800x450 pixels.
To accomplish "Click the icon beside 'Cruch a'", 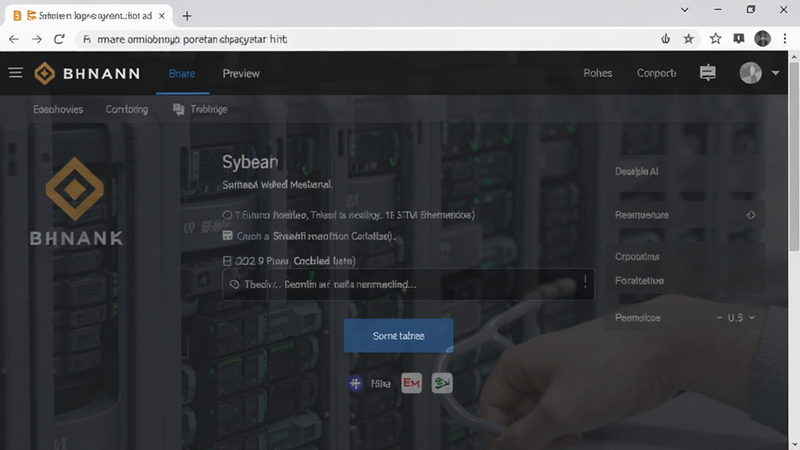I will pos(228,236).
